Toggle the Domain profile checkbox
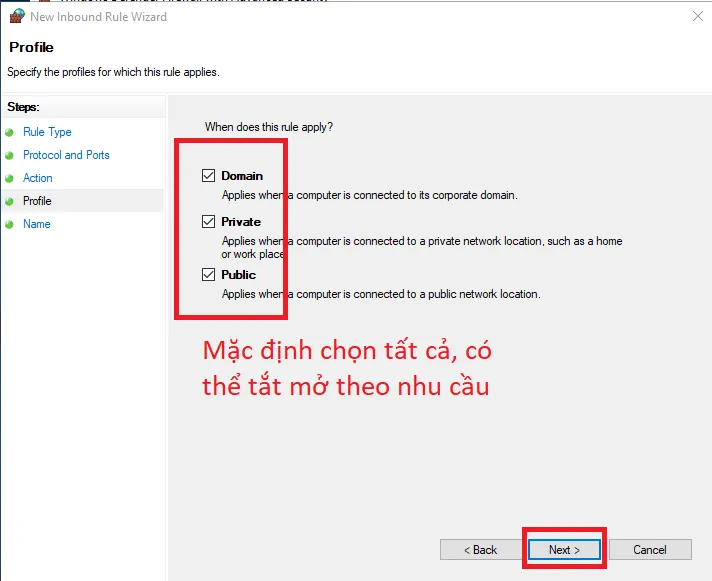 point(208,175)
